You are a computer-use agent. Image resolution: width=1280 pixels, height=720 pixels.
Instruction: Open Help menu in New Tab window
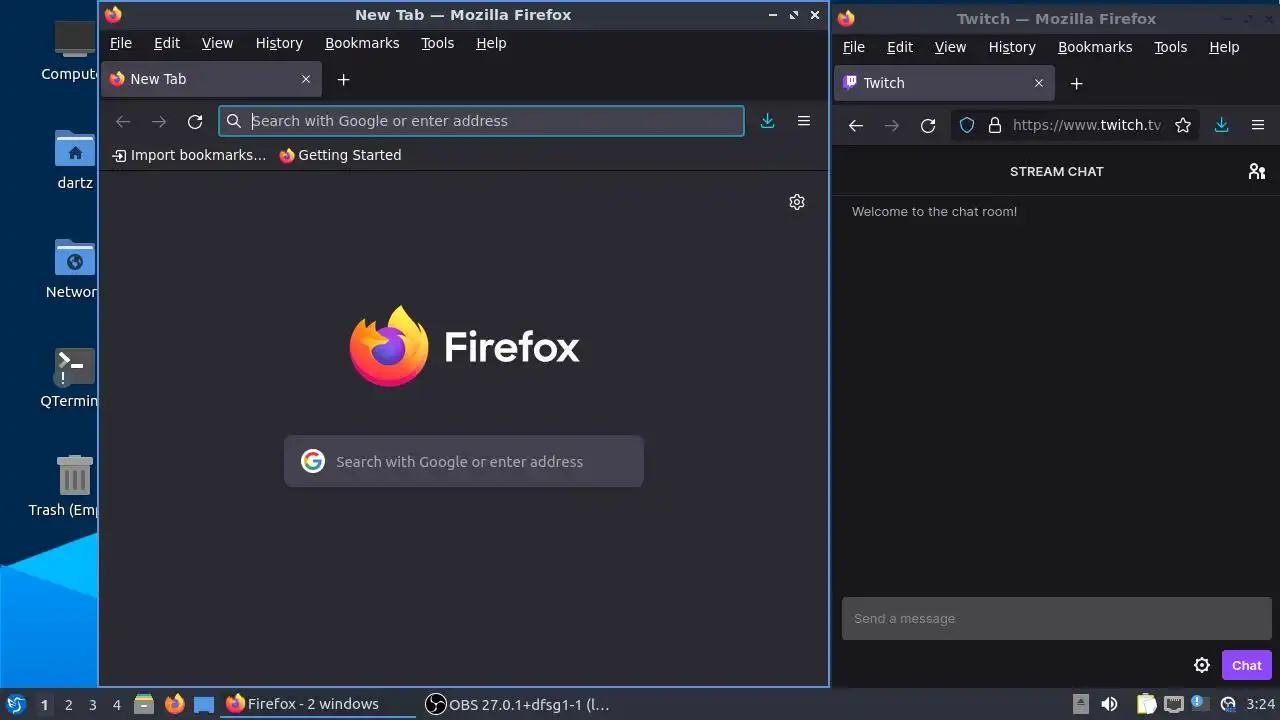click(491, 43)
